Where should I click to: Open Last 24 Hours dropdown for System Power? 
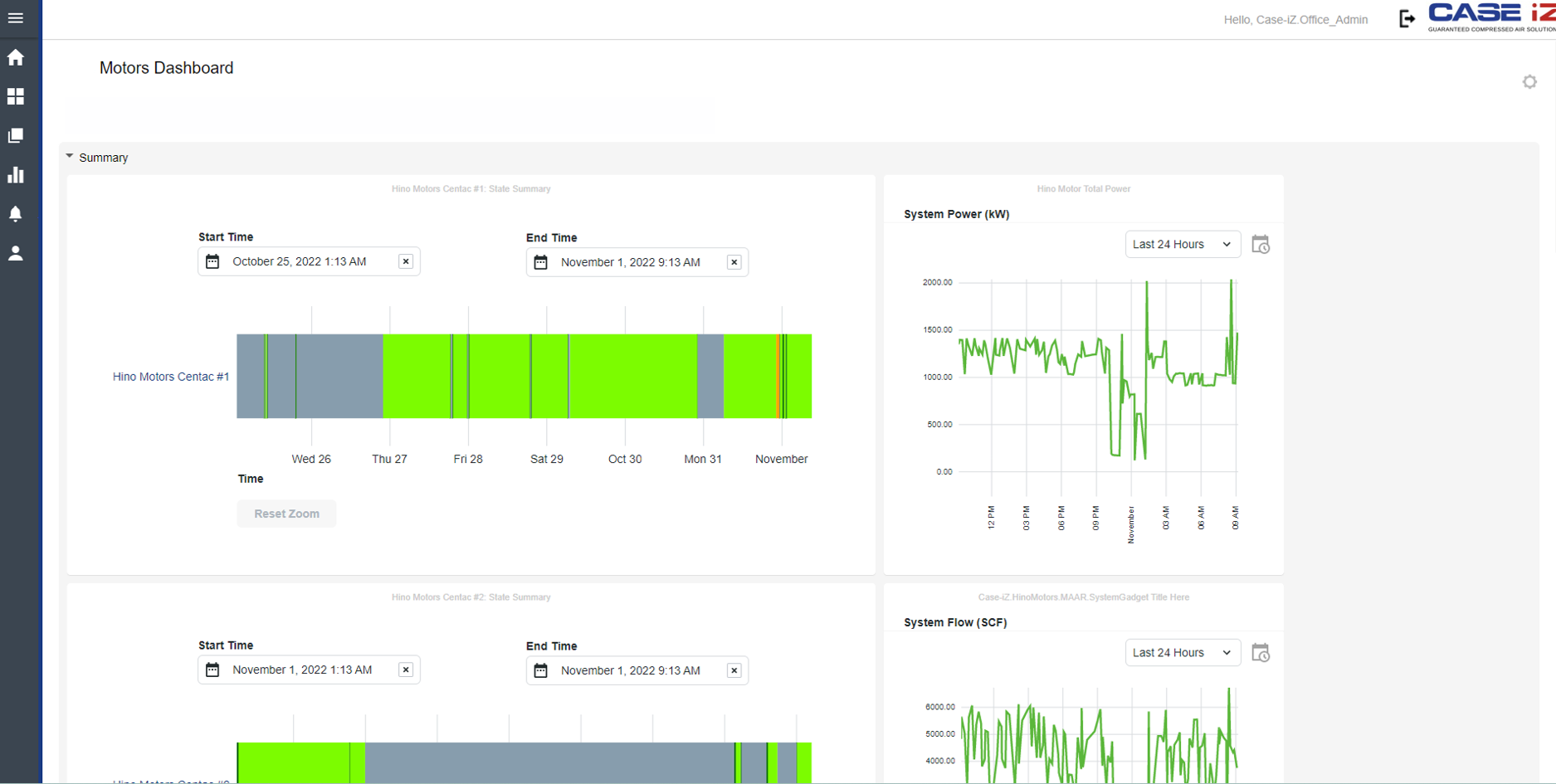click(1183, 244)
